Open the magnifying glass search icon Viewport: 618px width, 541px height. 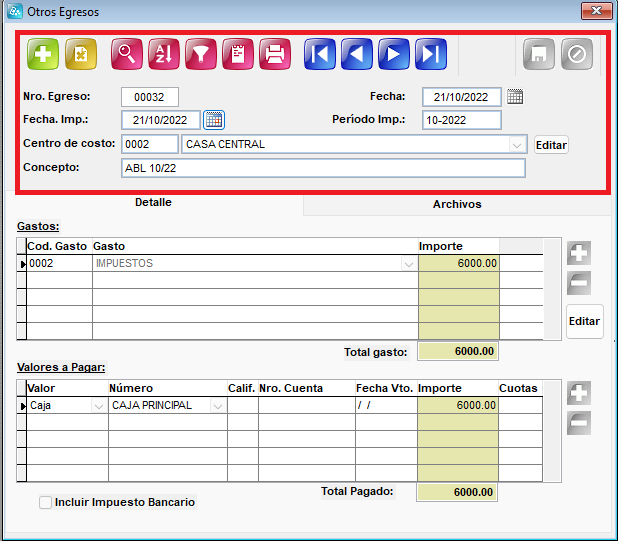click(127, 54)
